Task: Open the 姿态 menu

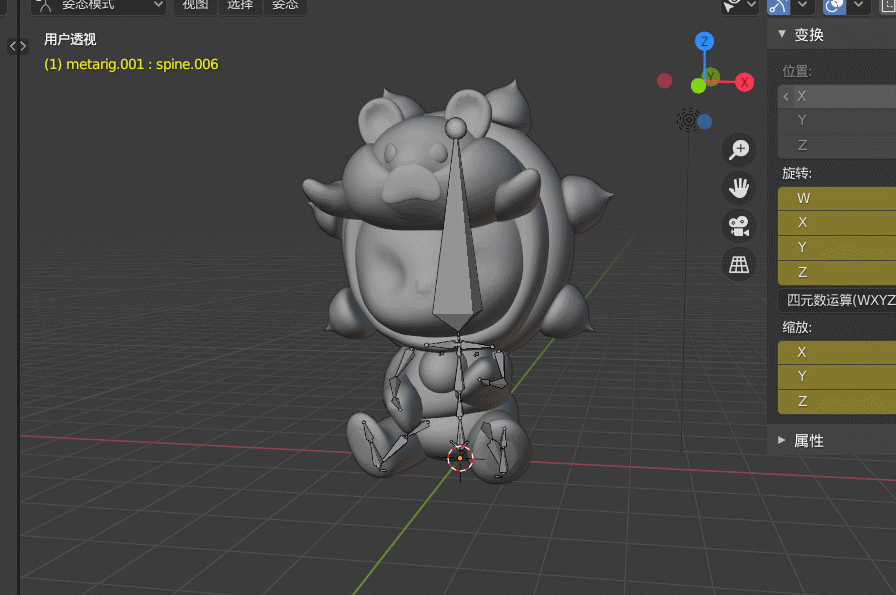Action: click(285, 5)
